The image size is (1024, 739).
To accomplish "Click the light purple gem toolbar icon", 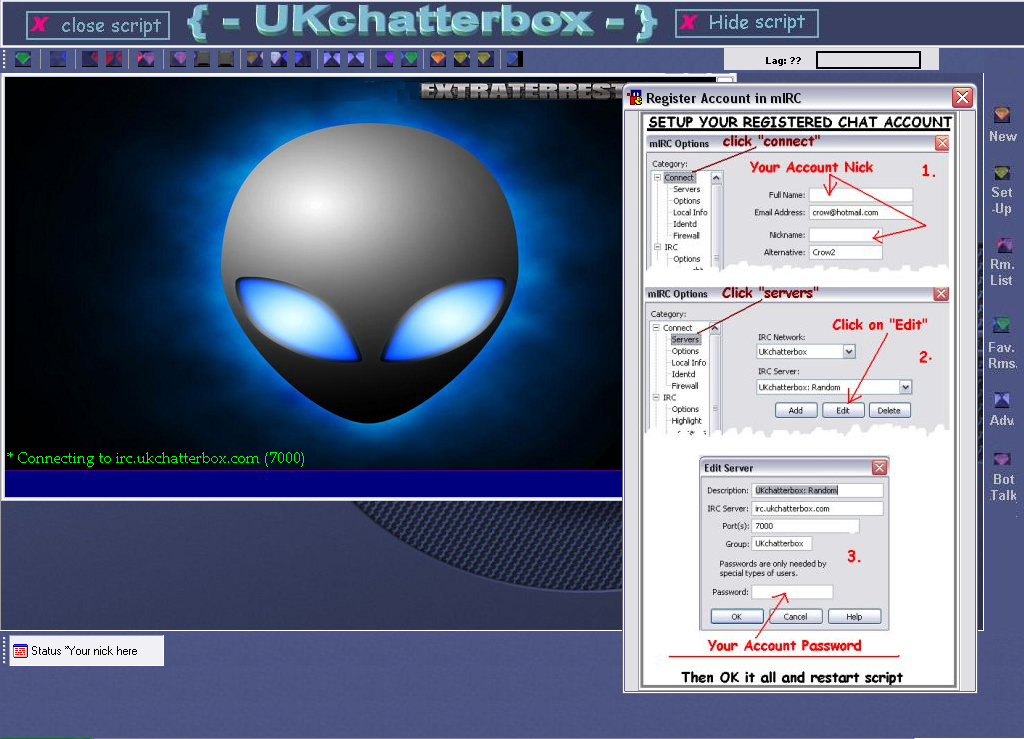I will click(x=178, y=59).
